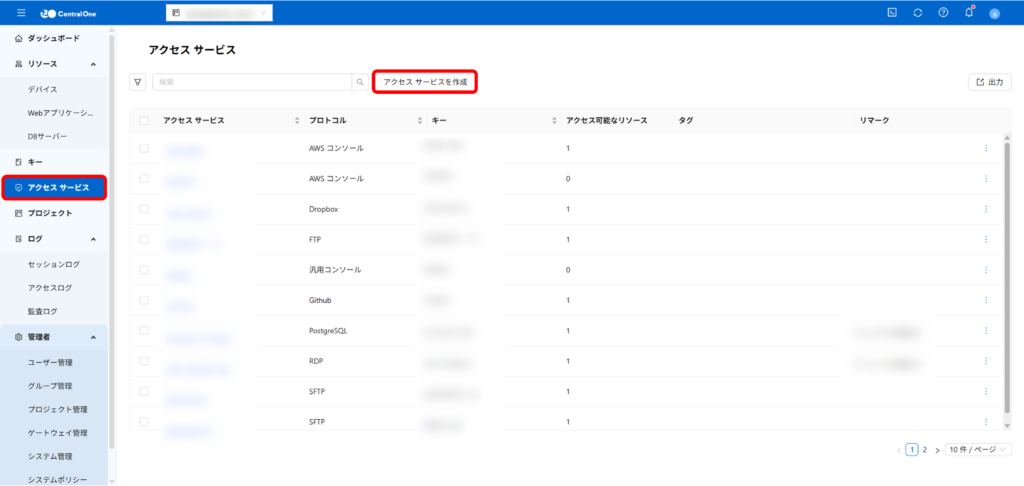Click the アクセス サービスを作成 button
The image size is (1024, 486).
pyautogui.click(x=425, y=82)
